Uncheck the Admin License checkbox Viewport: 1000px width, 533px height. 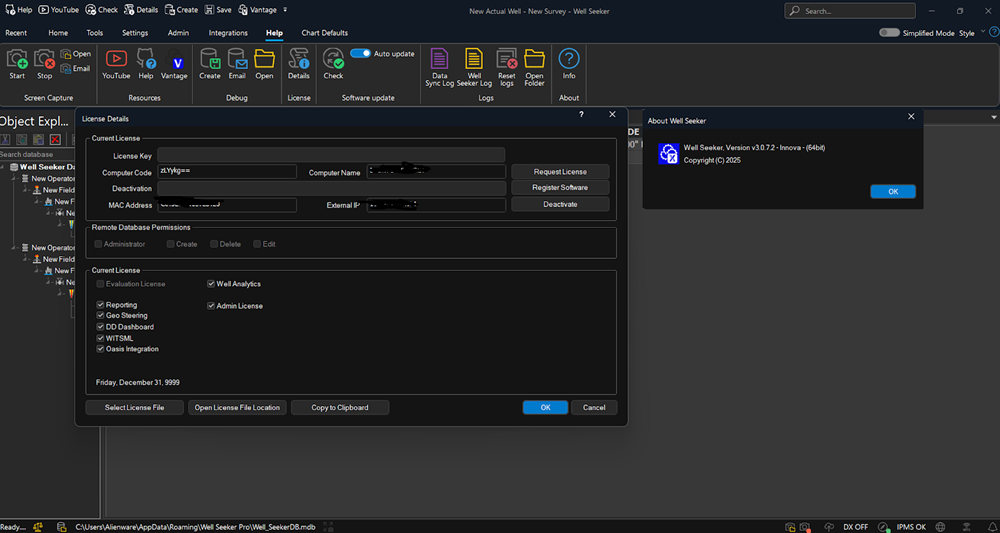(x=211, y=306)
